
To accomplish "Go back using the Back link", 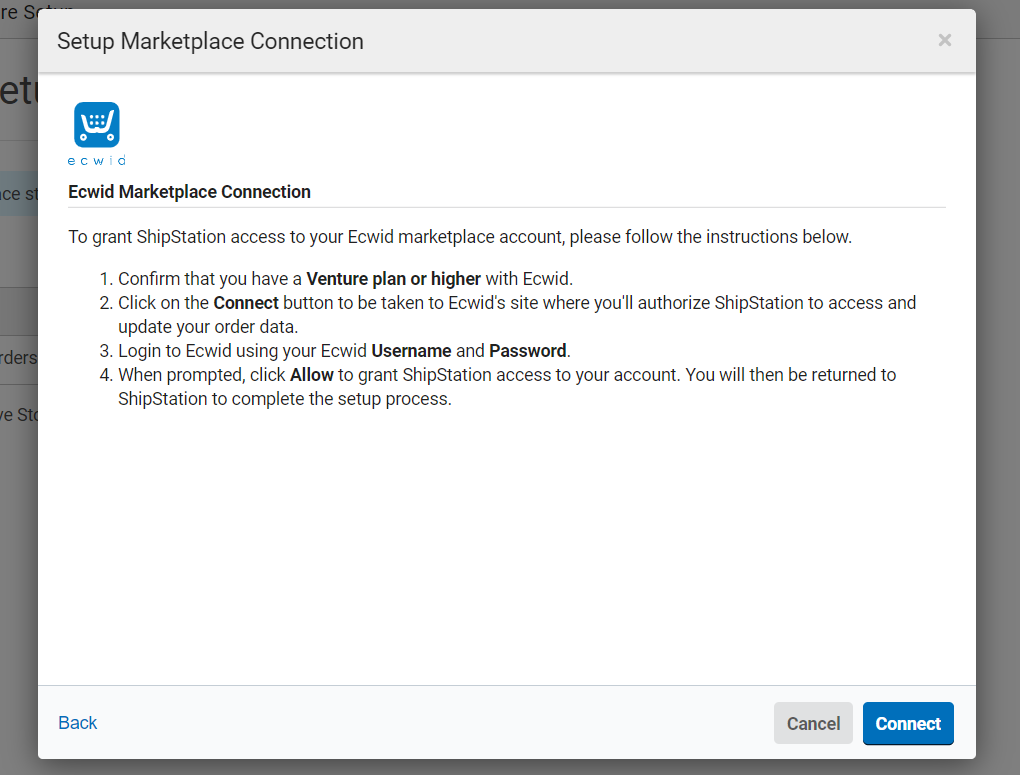I will point(78,723).
